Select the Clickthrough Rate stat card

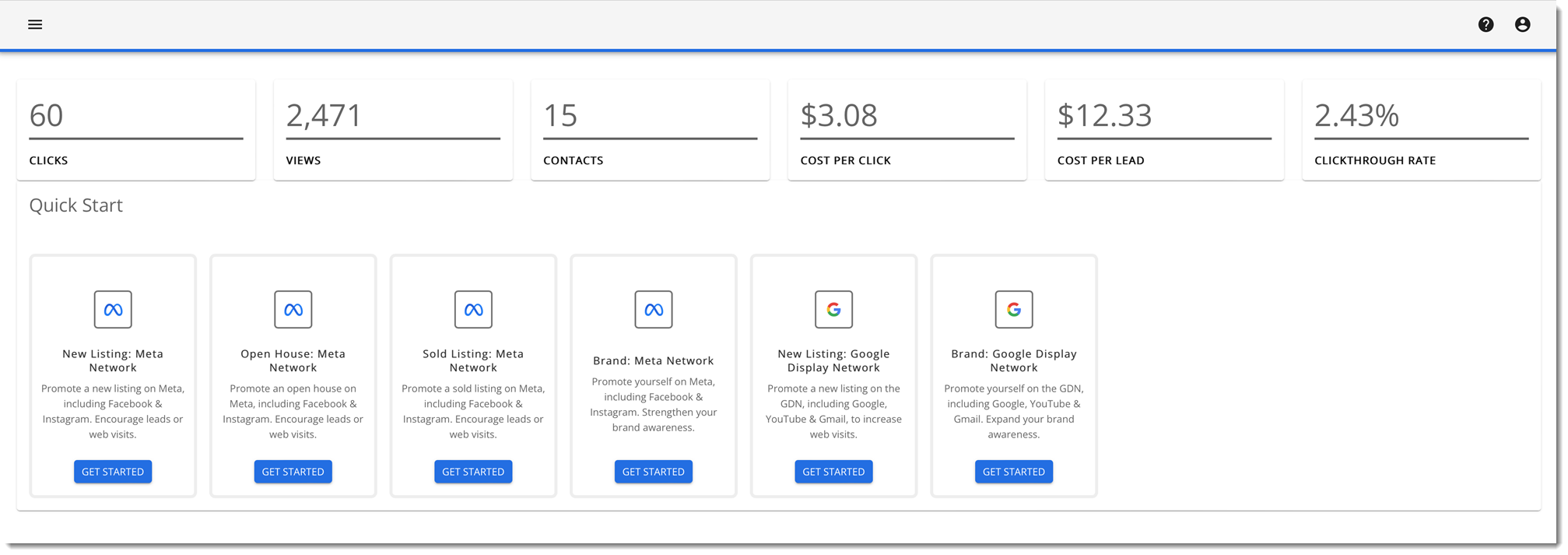click(1421, 130)
